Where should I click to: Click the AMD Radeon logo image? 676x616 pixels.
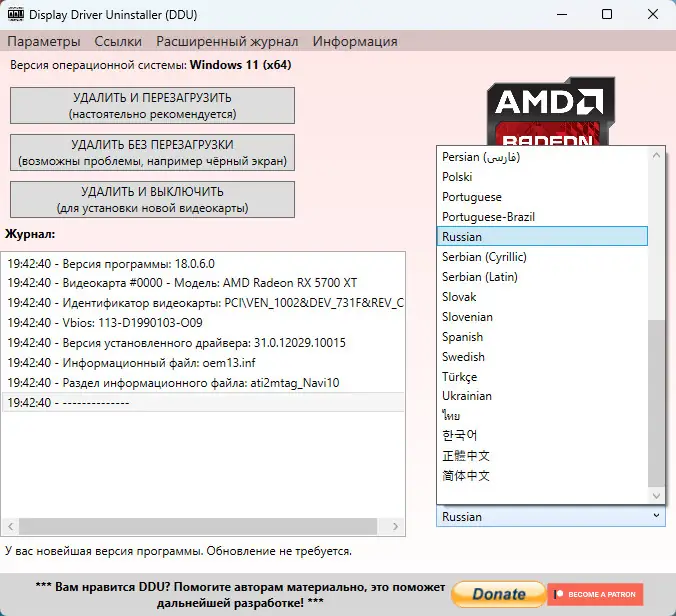(x=547, y=112)
